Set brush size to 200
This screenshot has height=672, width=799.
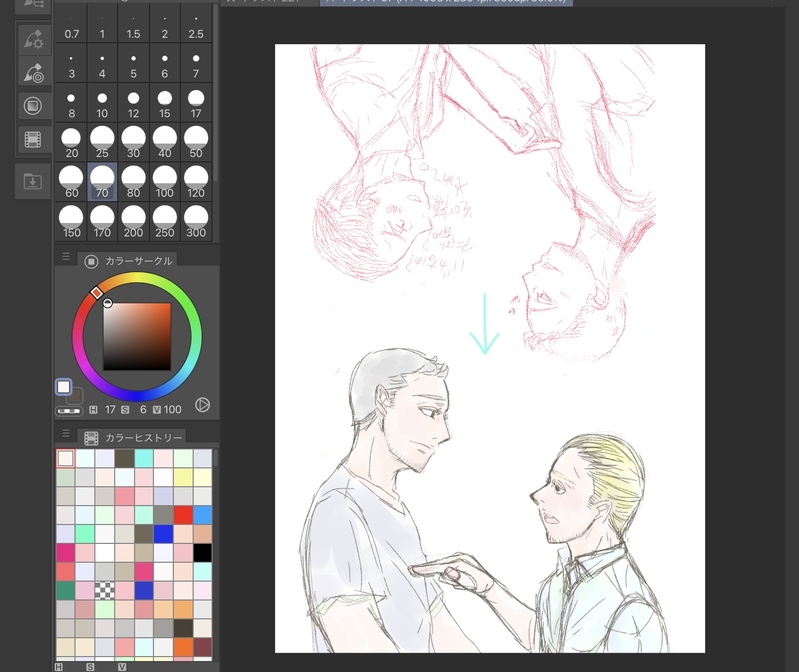[x=134, y=222]
